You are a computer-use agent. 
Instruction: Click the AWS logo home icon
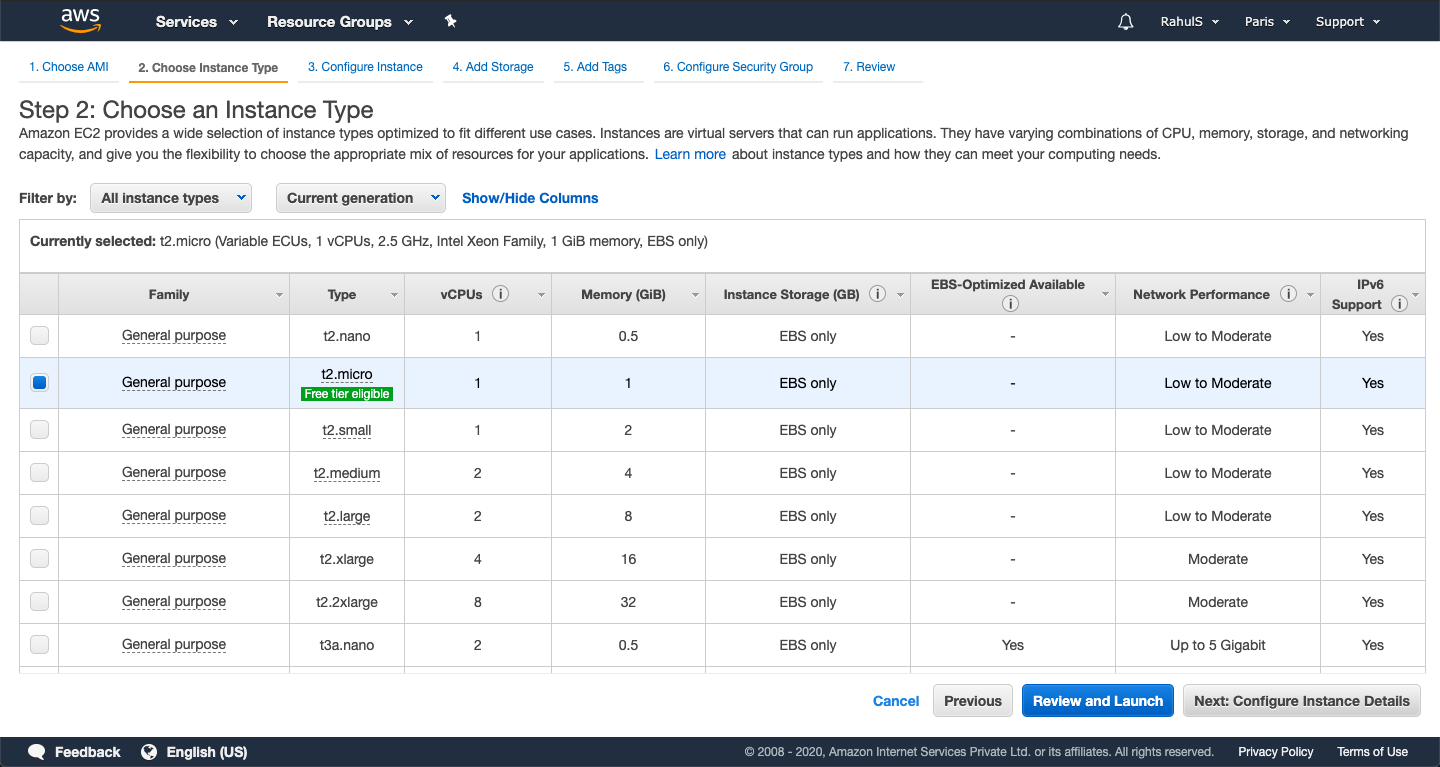click(x=80, y=20)
